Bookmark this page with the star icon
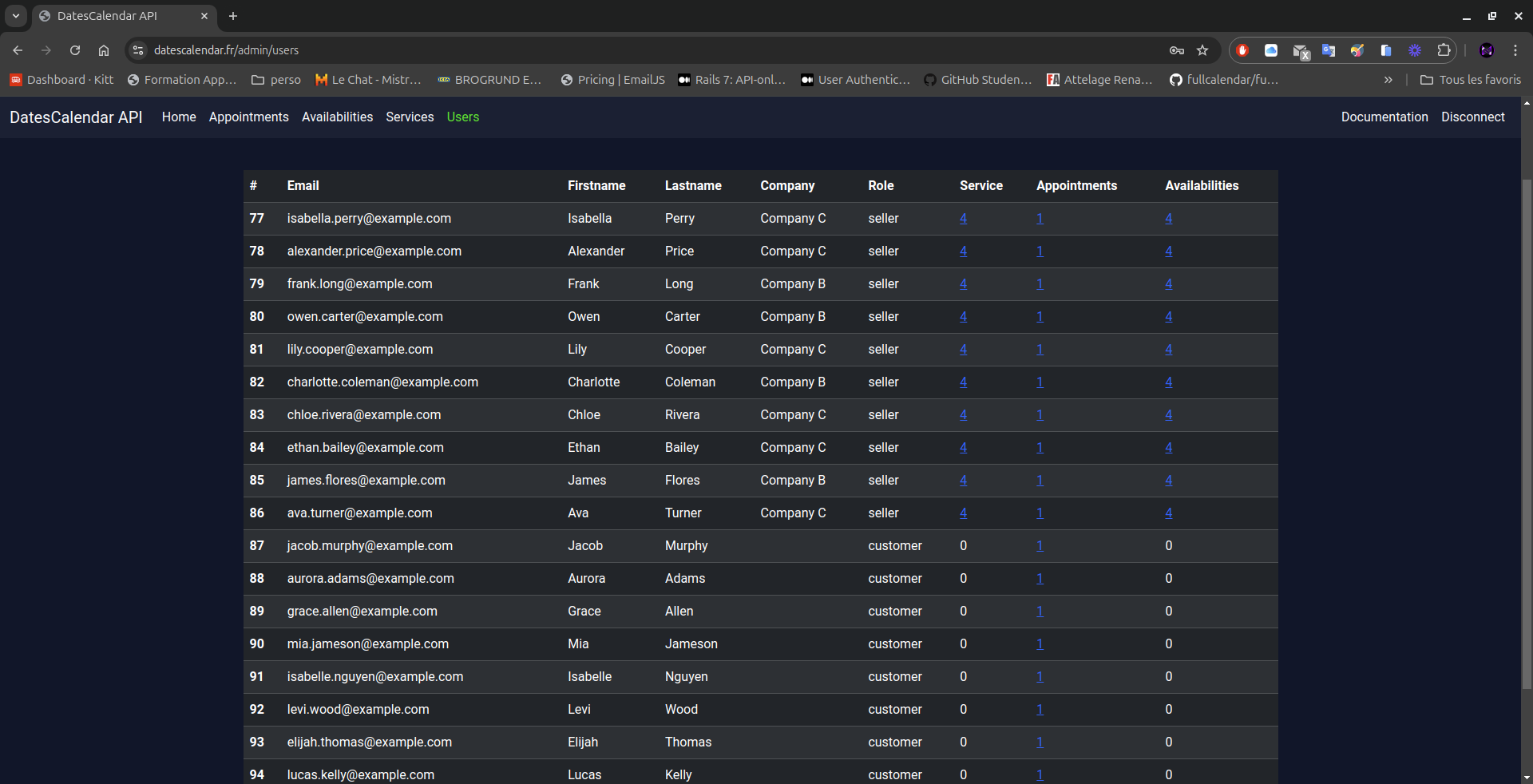The height and width of the screenshot is (784, 1533). pos(1202,50)
